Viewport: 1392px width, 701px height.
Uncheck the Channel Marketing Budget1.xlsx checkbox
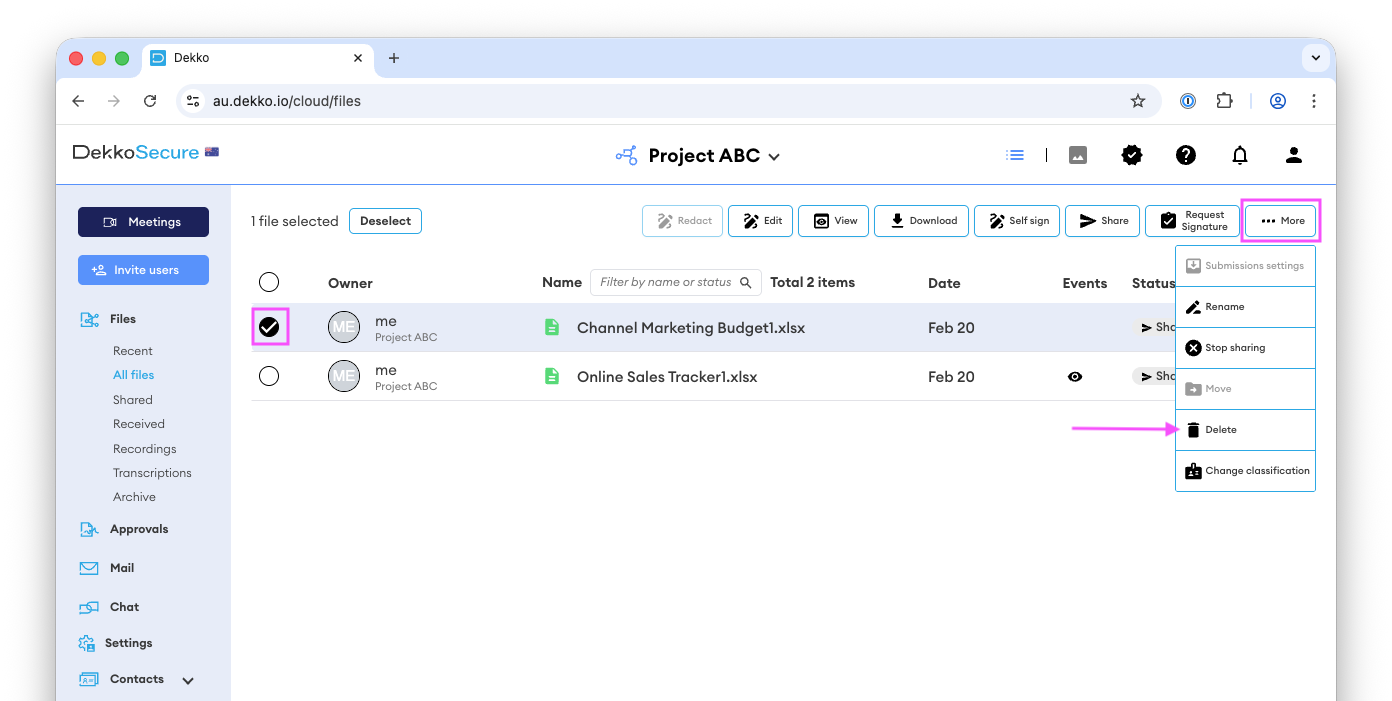tap(269, 327)
